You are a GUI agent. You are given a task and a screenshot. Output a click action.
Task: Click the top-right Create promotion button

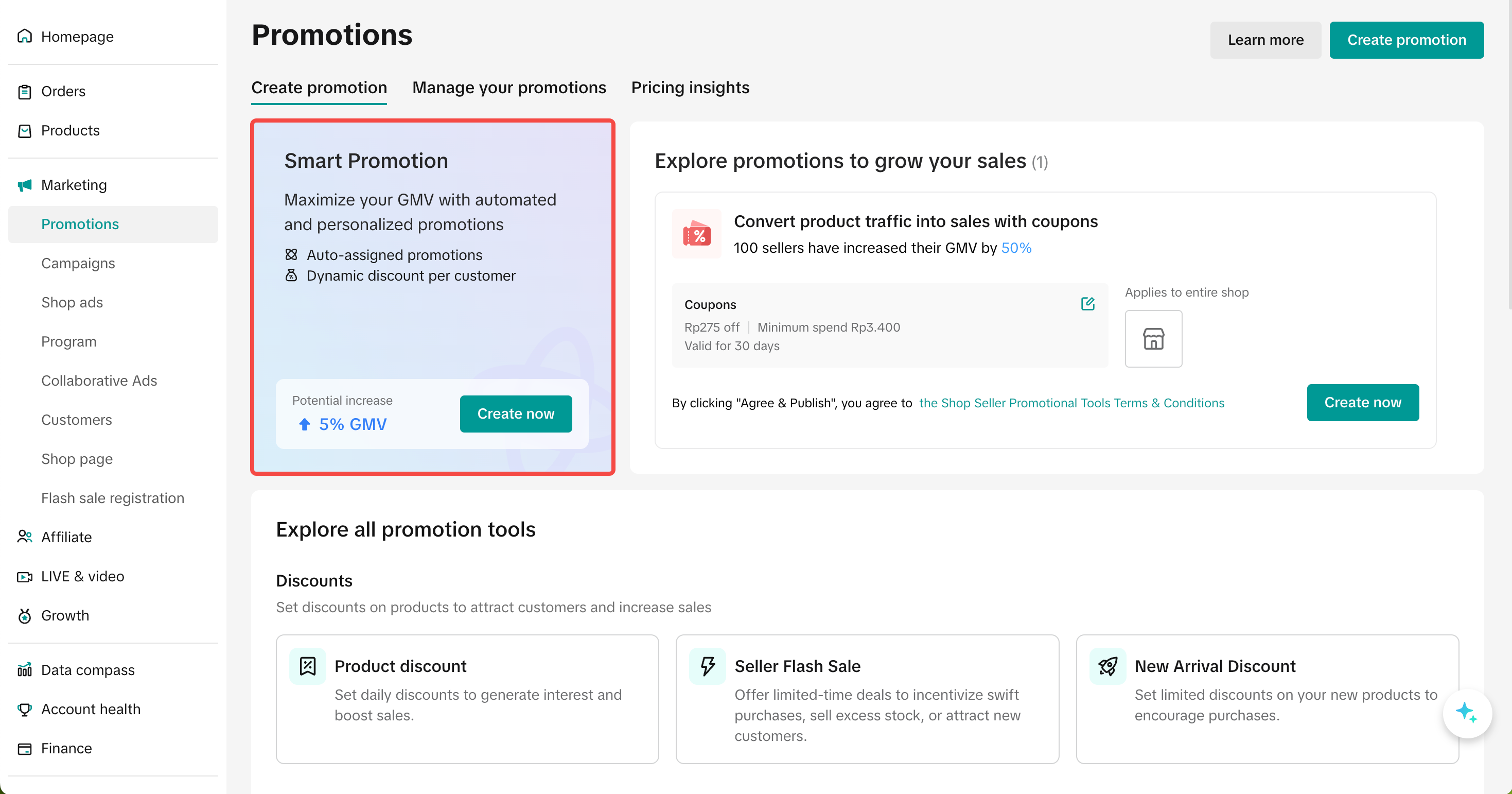pyautogui.click(x=1406, y=40)
